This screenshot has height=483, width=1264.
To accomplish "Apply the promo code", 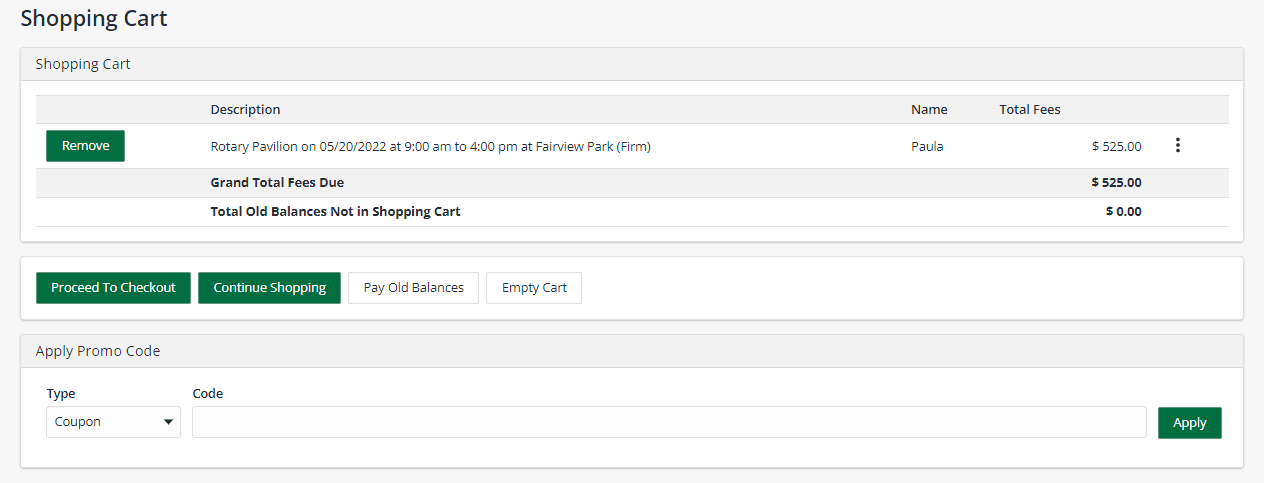I will point(1189,422).
